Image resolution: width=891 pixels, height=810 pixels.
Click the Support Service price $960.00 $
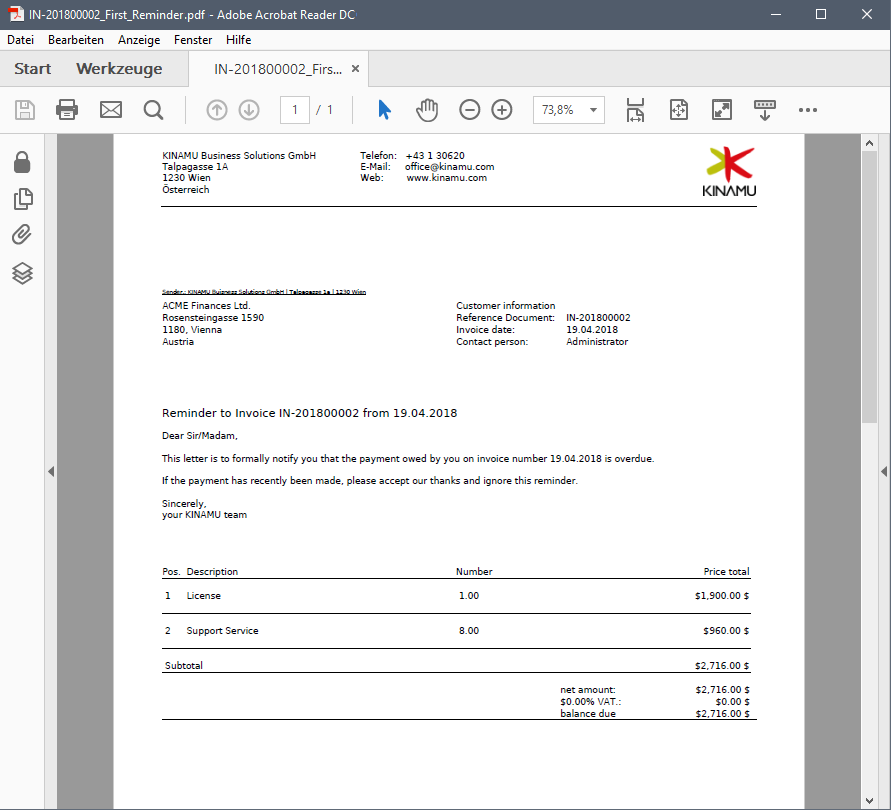pyautogui.click(x=726, y=631)
